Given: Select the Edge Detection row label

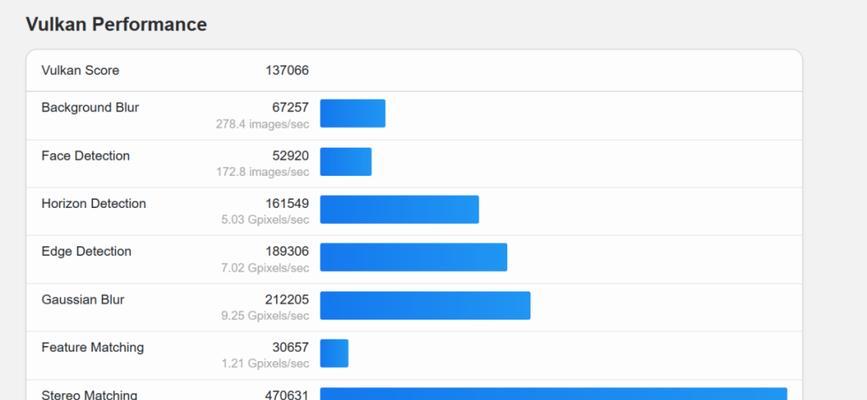Looking at the screenshot, I should coord(86,251).
